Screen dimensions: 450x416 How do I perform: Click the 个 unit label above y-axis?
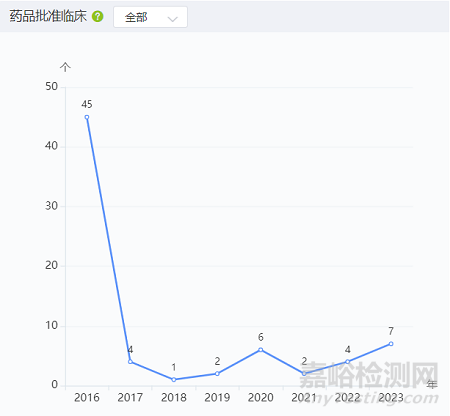click(x=65, y=67)
